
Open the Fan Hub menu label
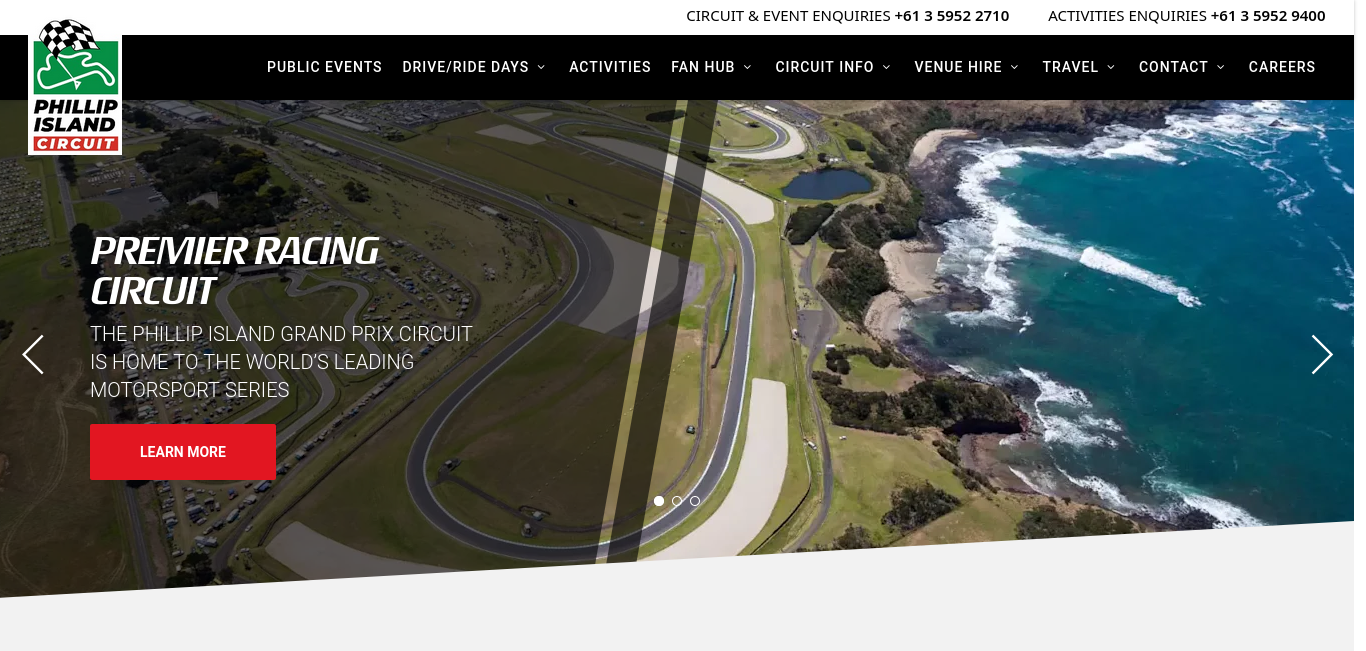point(703,67)
